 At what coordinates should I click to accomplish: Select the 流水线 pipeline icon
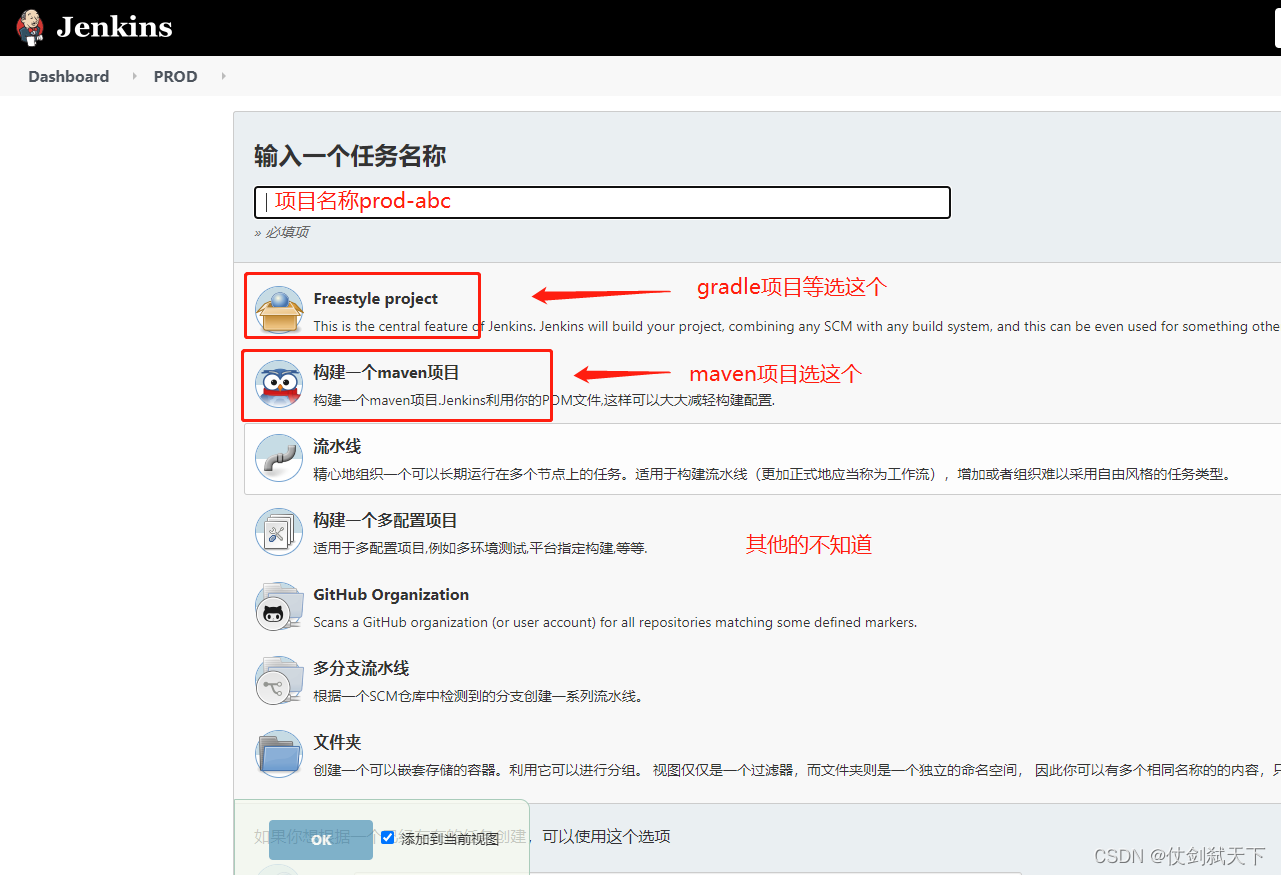click(x=278, y=458)
